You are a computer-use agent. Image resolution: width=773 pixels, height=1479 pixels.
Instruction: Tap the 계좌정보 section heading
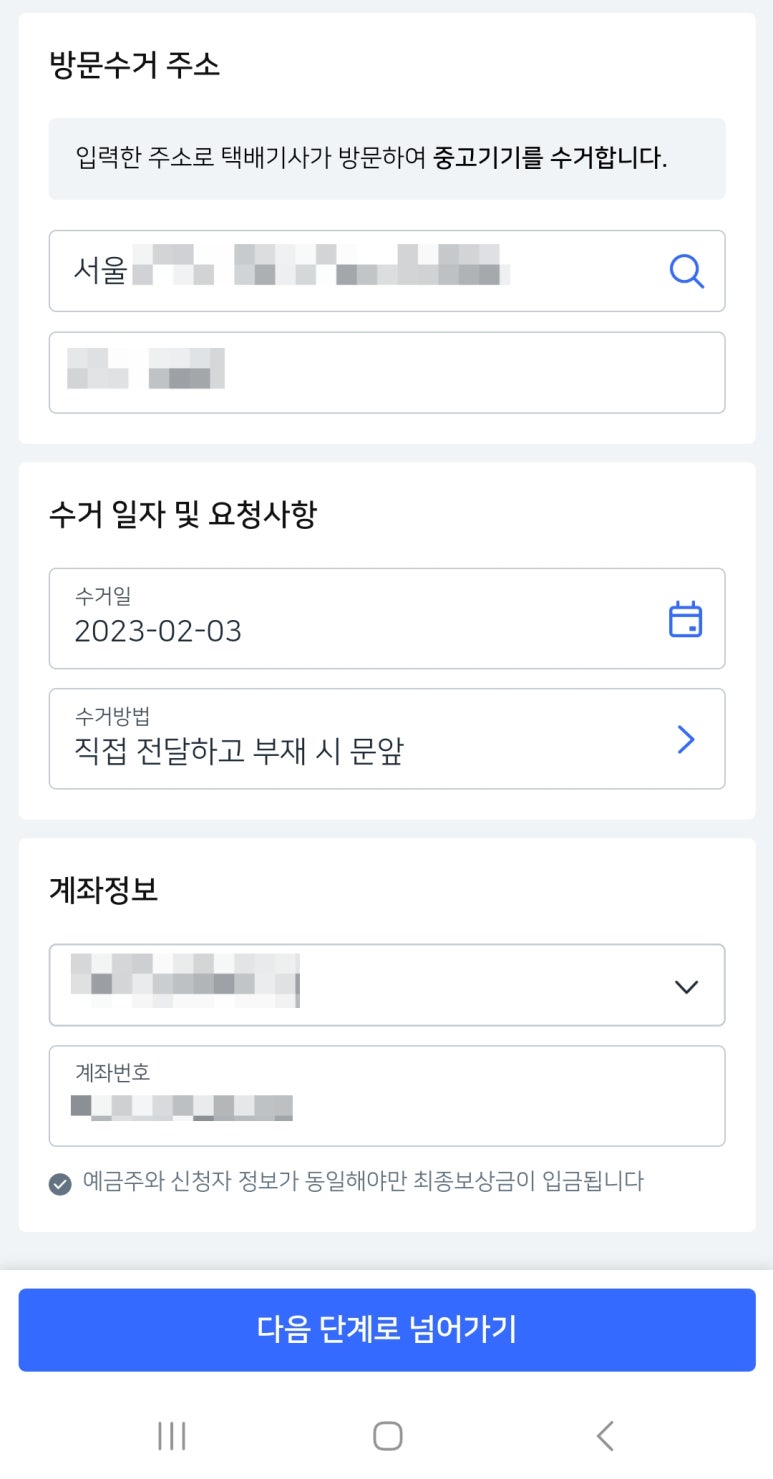[103, 890]
